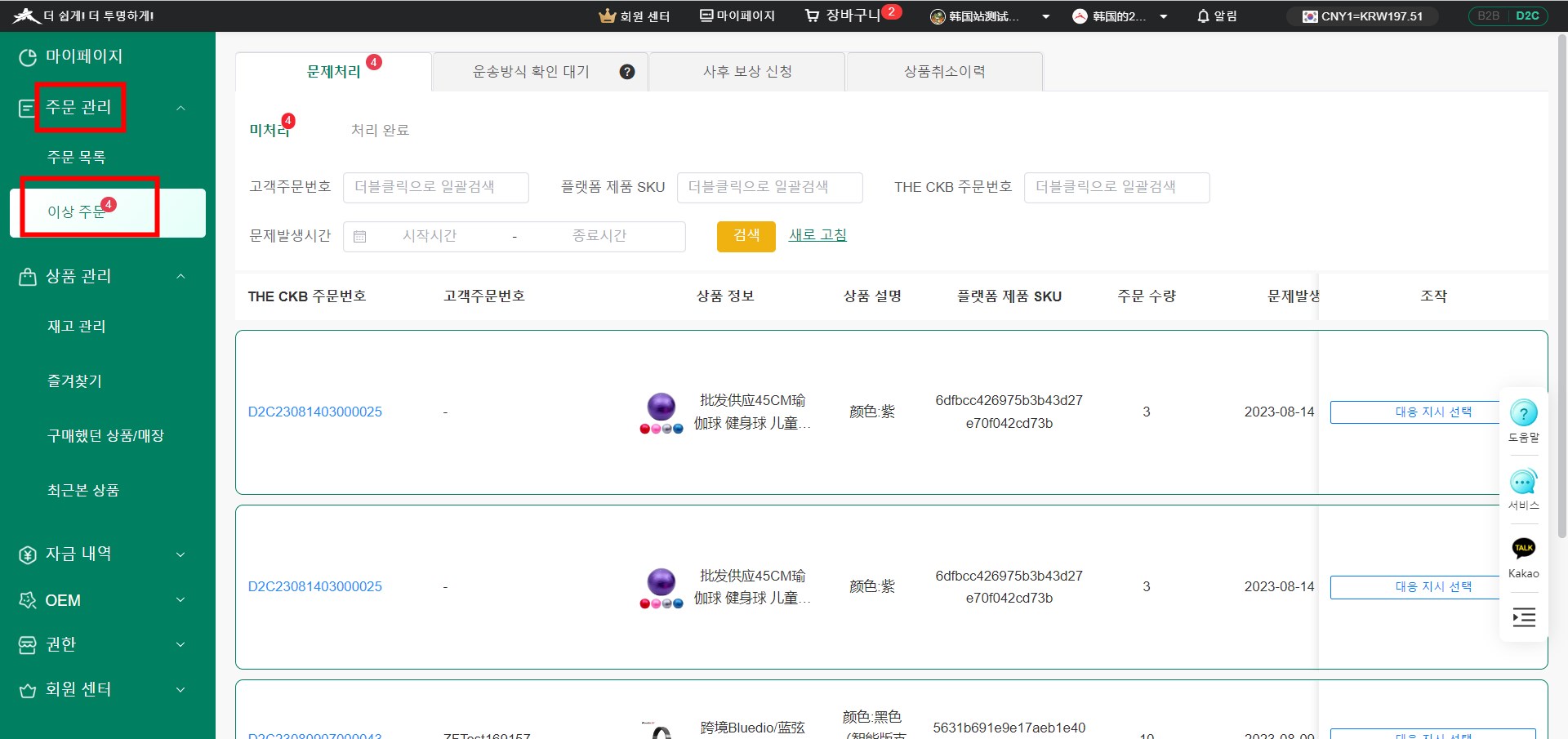Switch to B2B mode
This screenshot has width=1568, height=739.
[1488, 16]
